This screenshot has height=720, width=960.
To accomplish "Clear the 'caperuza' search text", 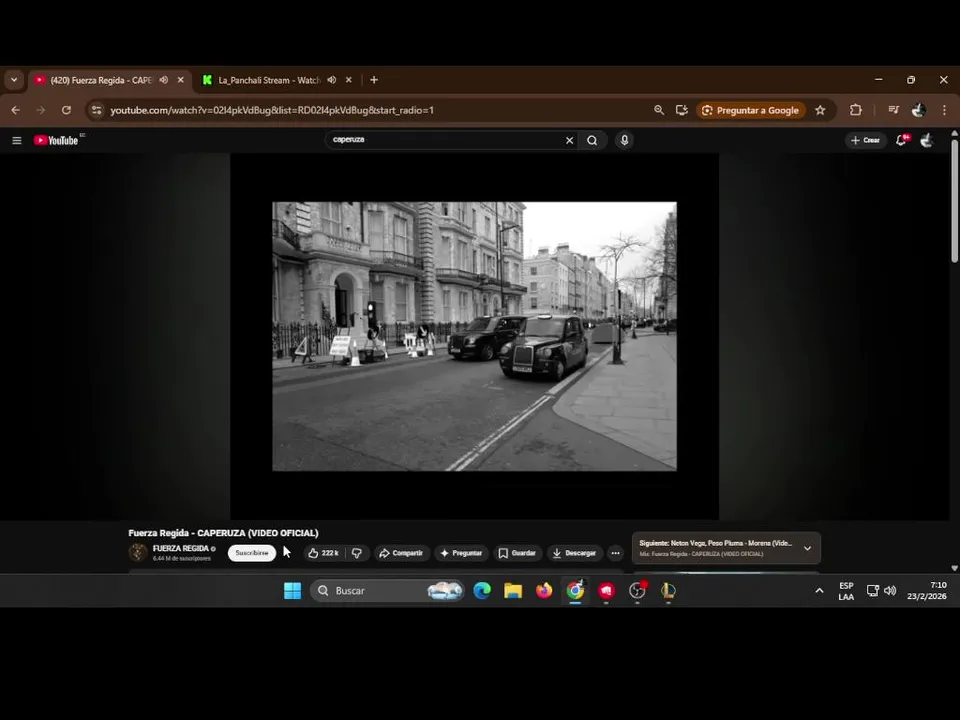I will [569, 140].
